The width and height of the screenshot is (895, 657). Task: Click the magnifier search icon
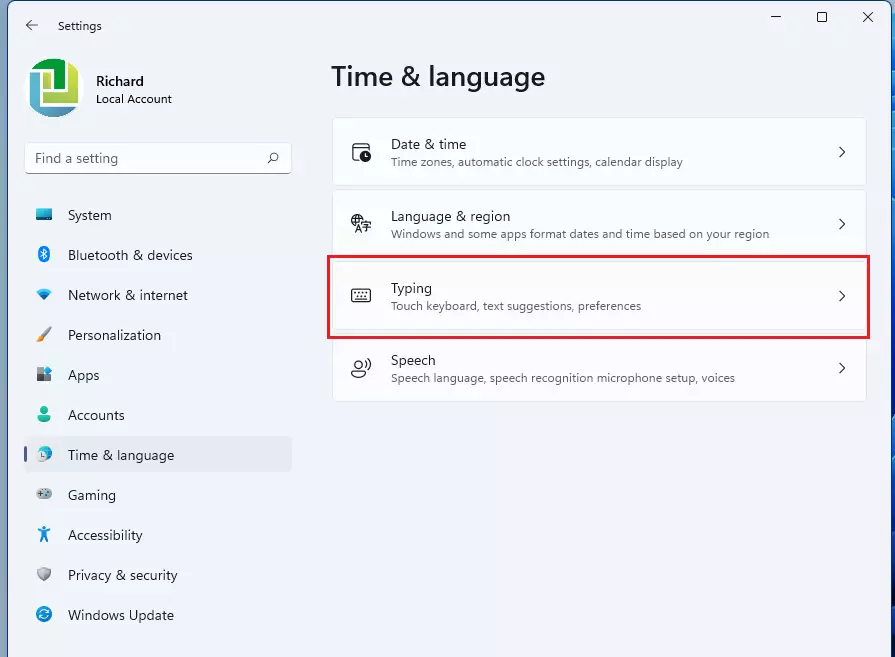273,158
